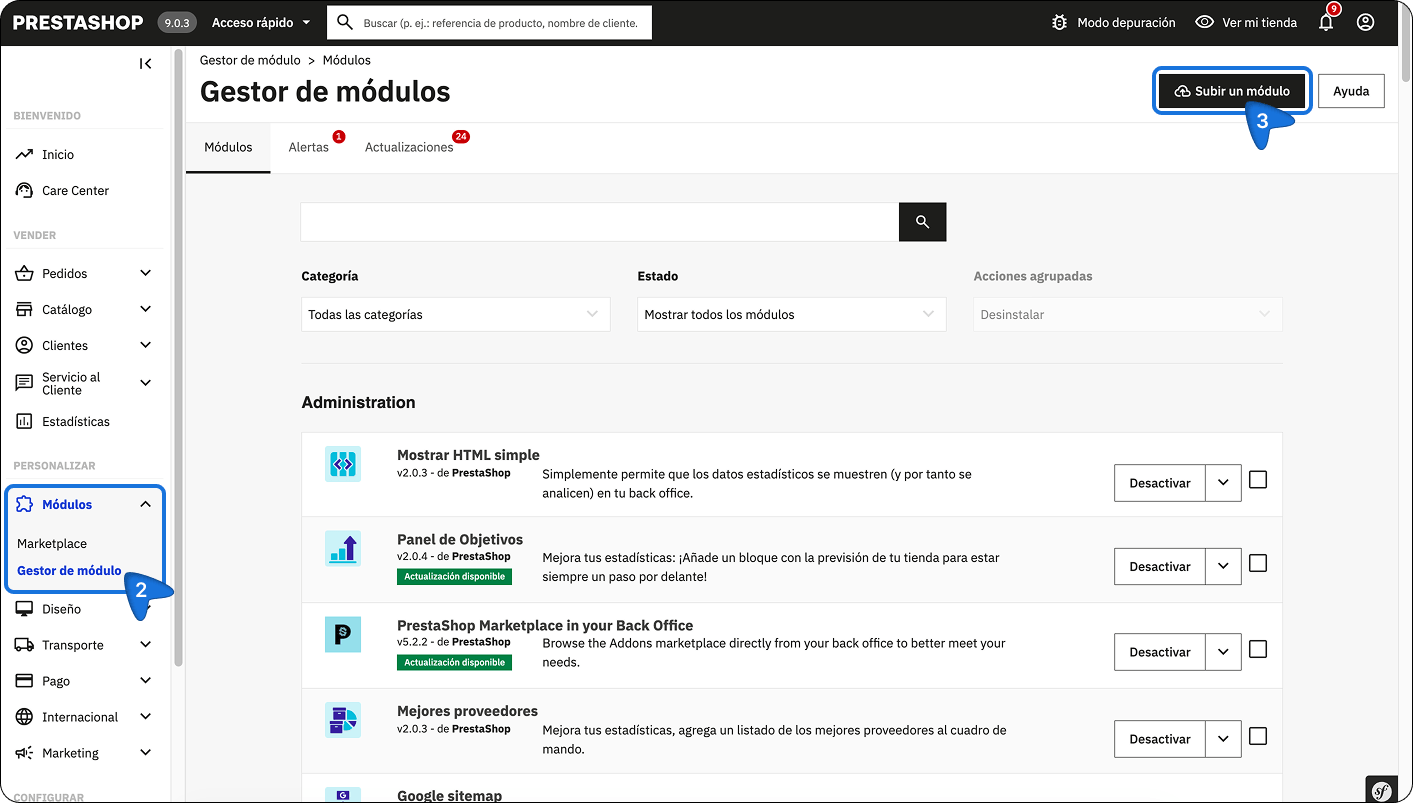The image size is (1413, 803).
Task: Click the Care Center headset icon
Action: click(x=25, y=190)
